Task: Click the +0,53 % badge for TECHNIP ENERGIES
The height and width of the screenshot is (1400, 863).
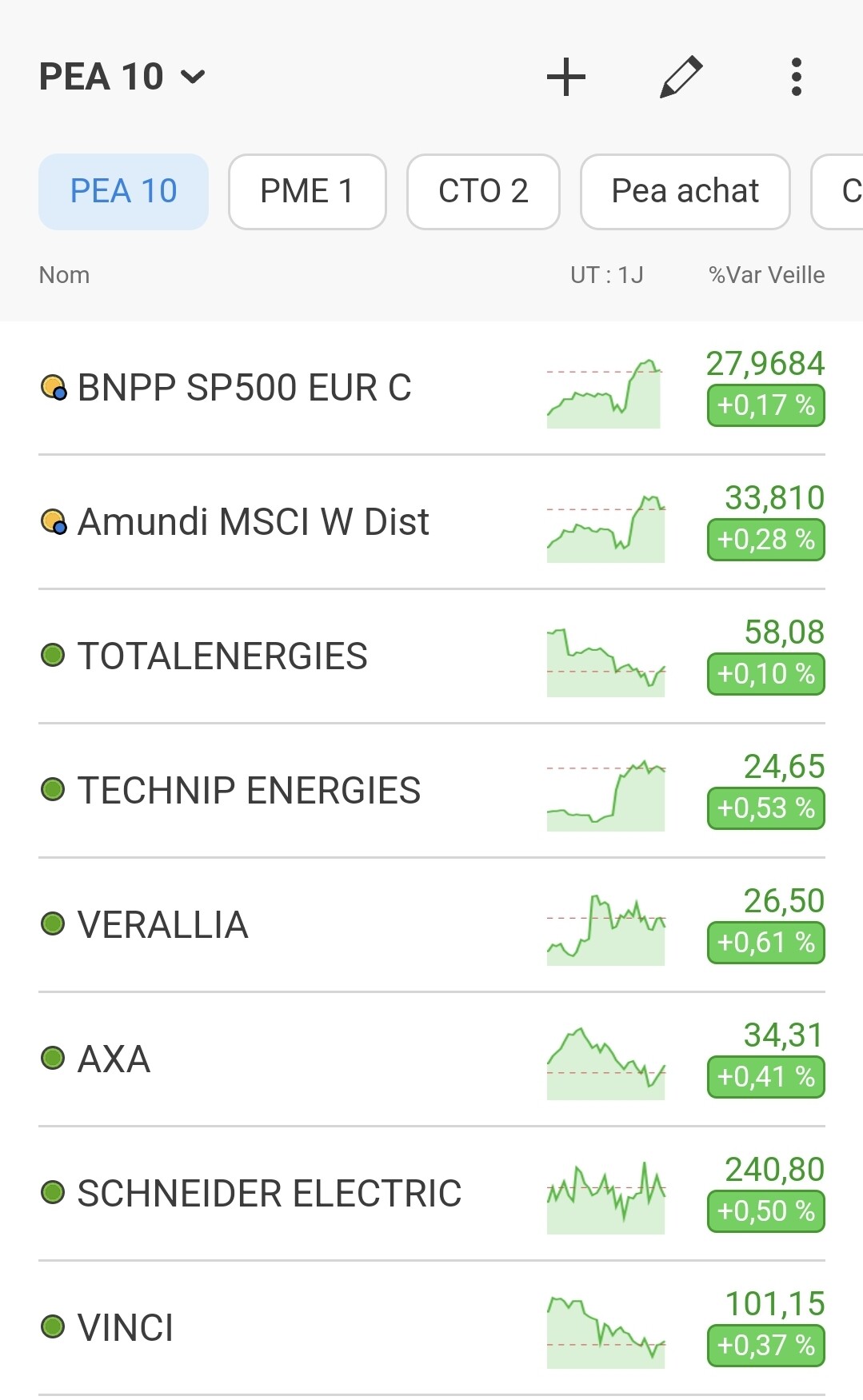Action: 766,808
